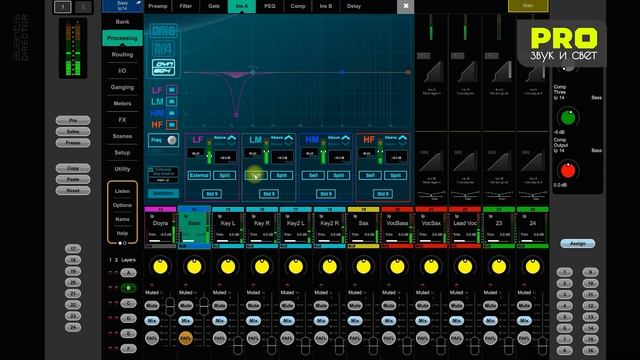Click PAFL on the Key2 L channel

287,338
